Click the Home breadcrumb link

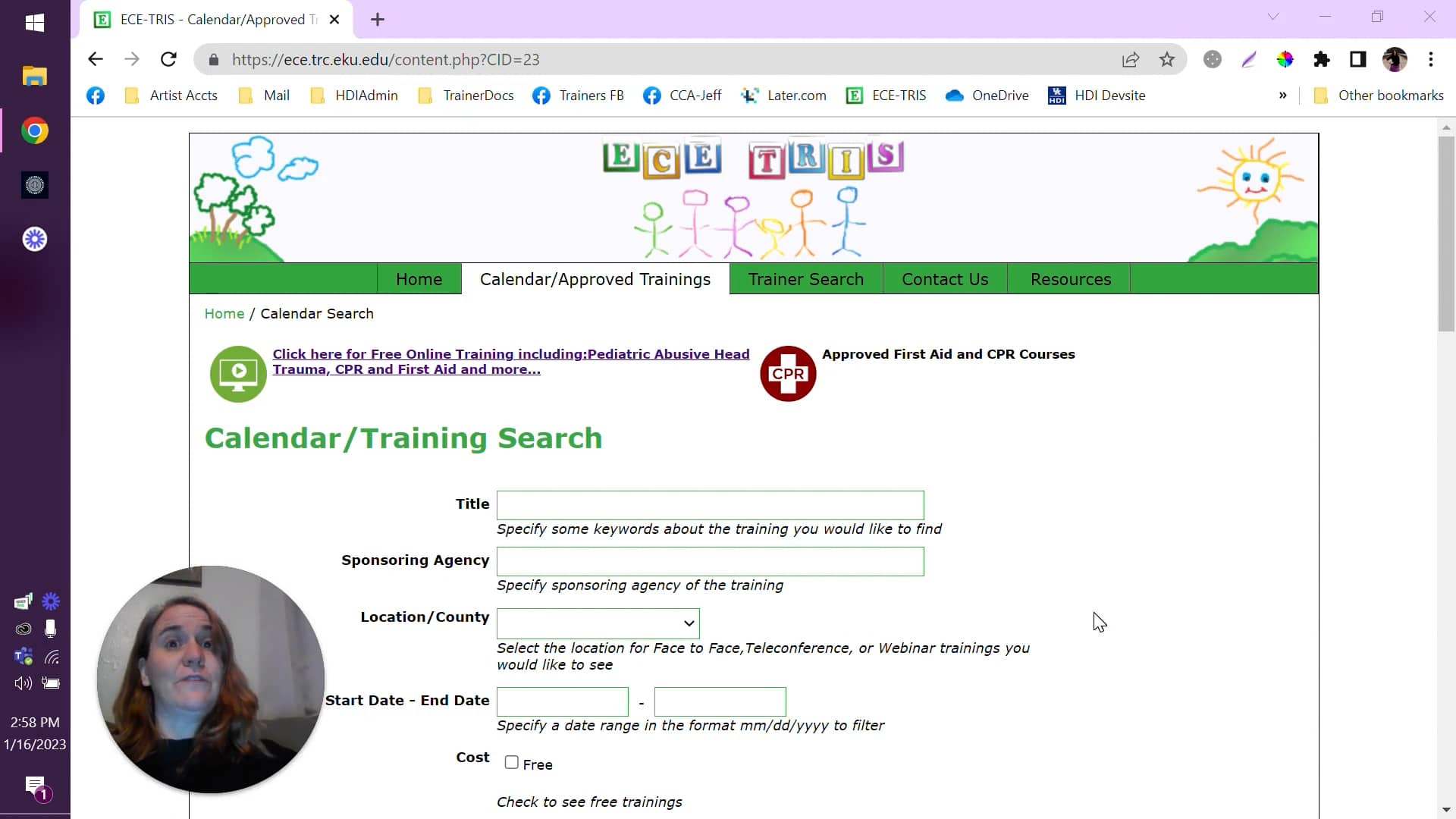[x=224, y=313]
